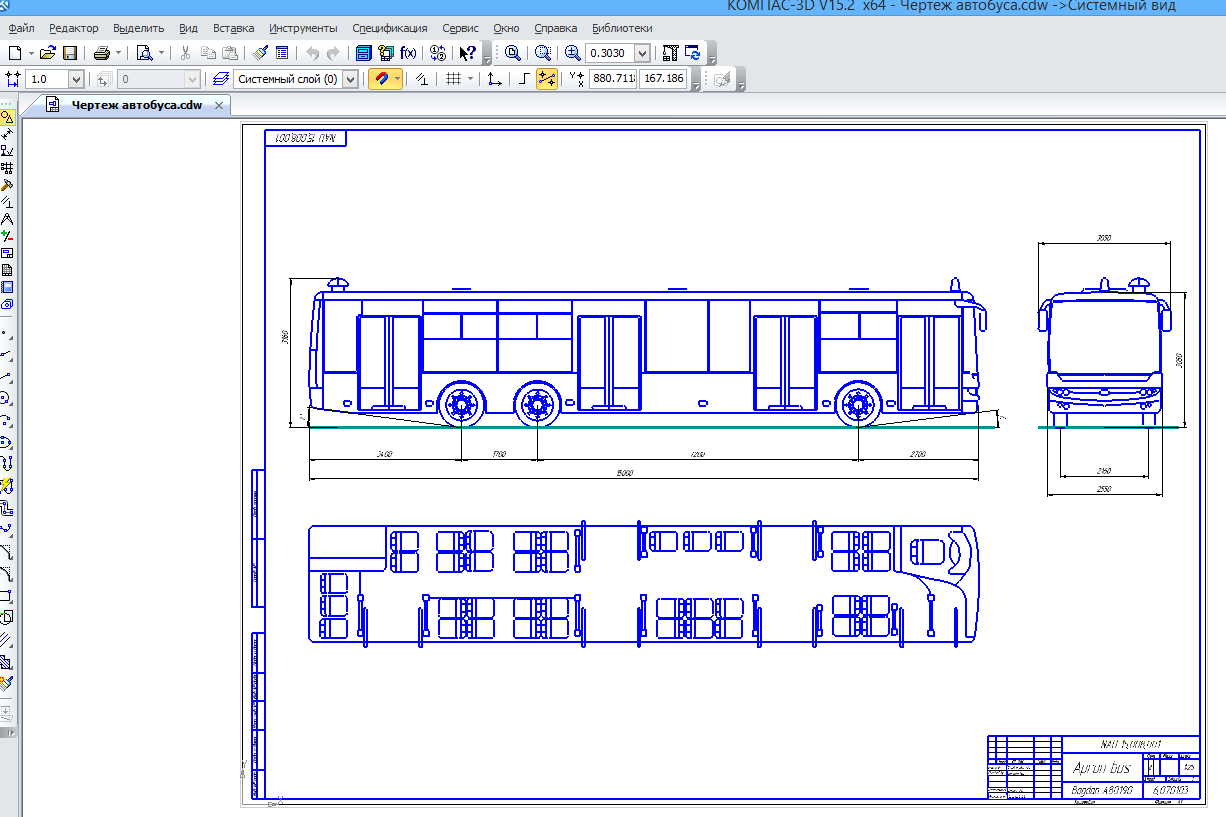Open the view number 0 dropdown
Viewport: 1226px width, 817px height.
[192, 79]
